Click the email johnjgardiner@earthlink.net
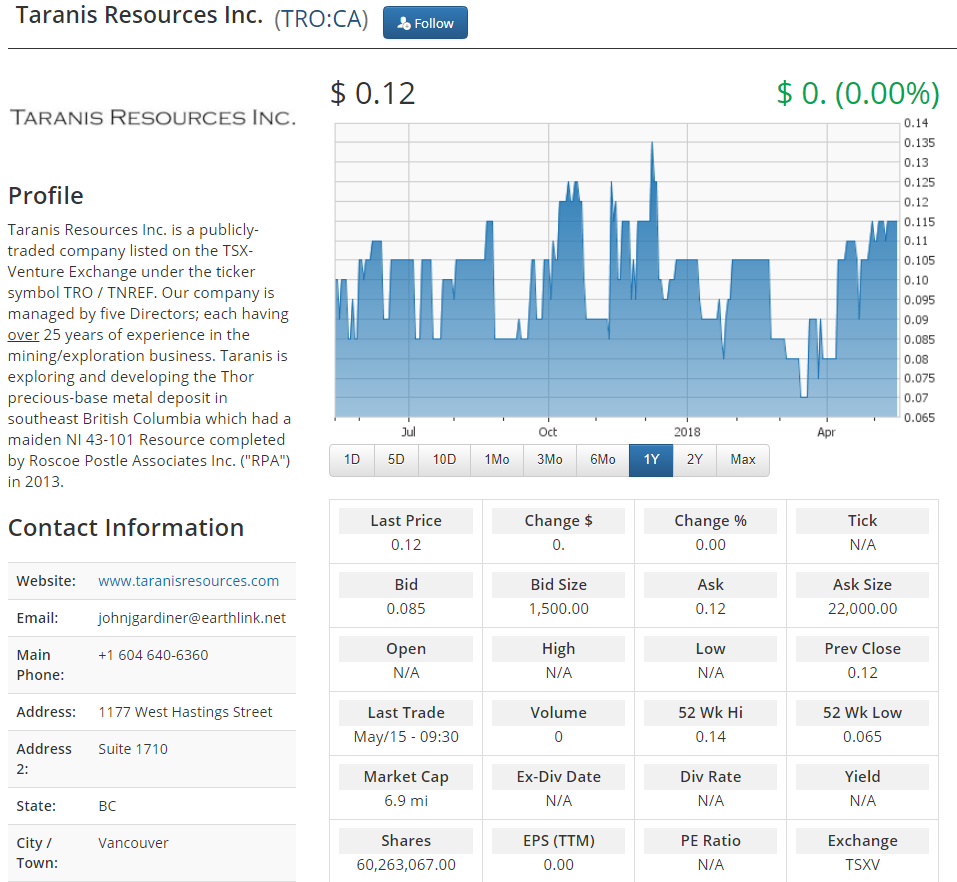 coord(192,618)
